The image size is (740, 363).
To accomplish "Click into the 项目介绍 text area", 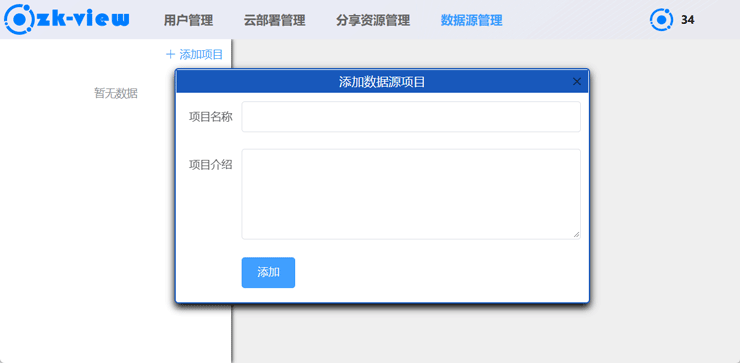I will 411,194.
